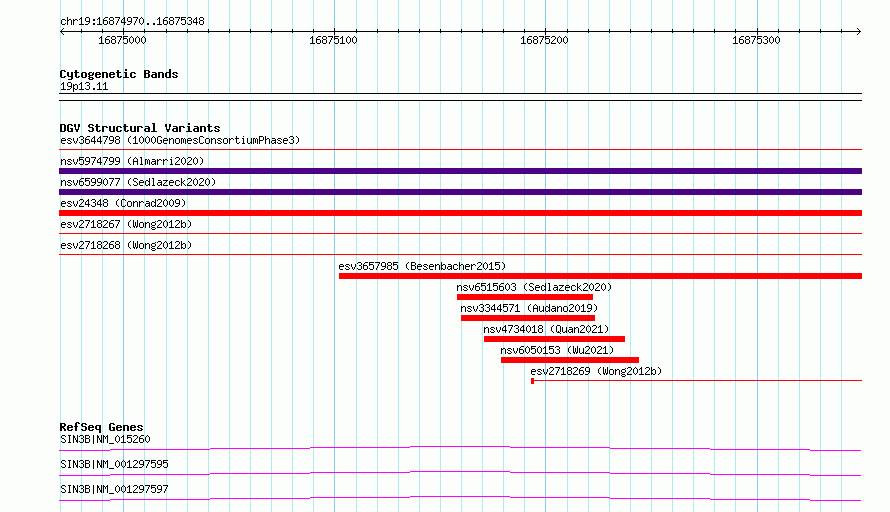Click the esv2718267 (Wong2012b) label
890x512 pixels.
tap(126, 224)
